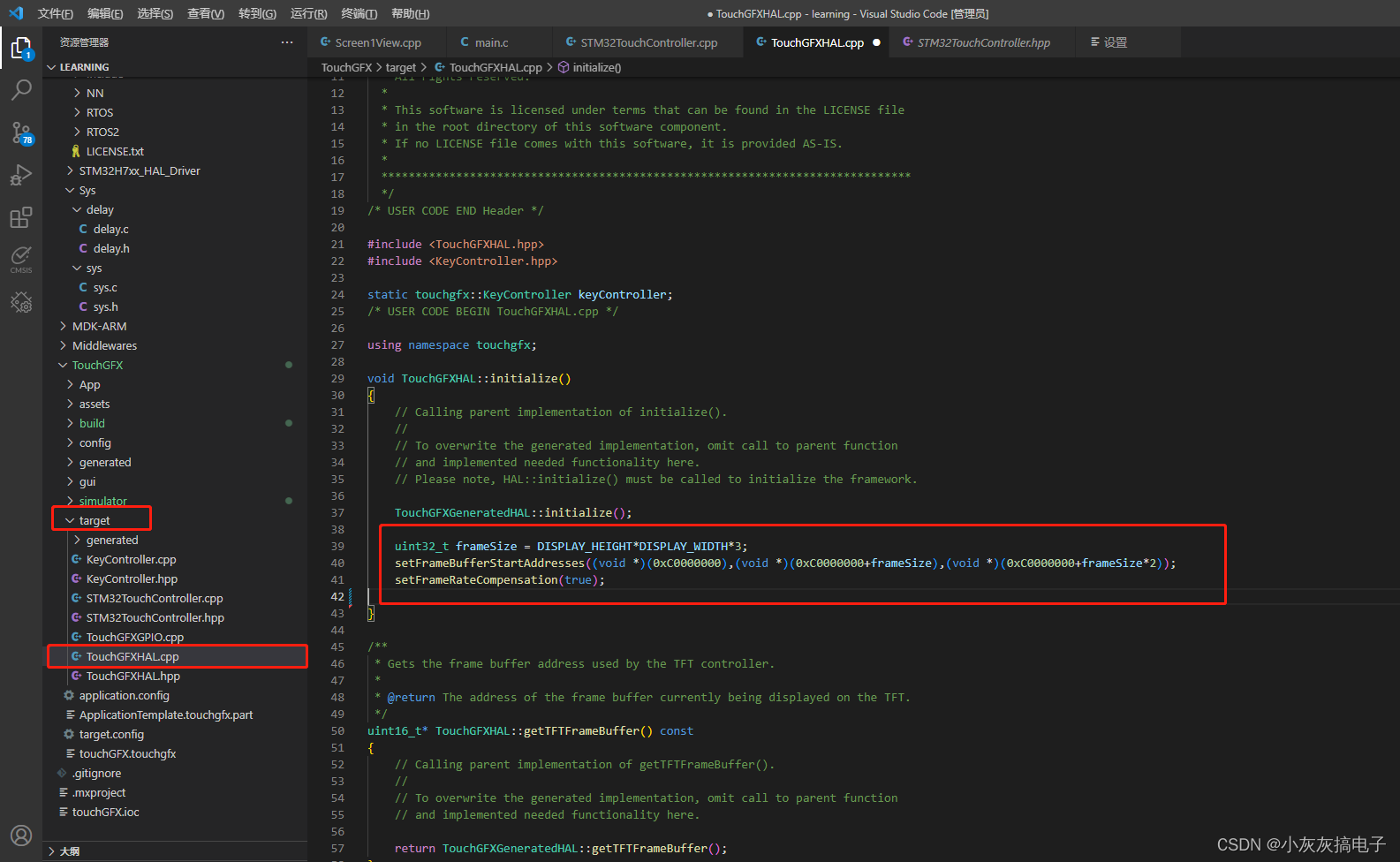Viewport: 1400px width, 862px height.
Task: Open the File menu in menu bar
Action: point(55,13)
